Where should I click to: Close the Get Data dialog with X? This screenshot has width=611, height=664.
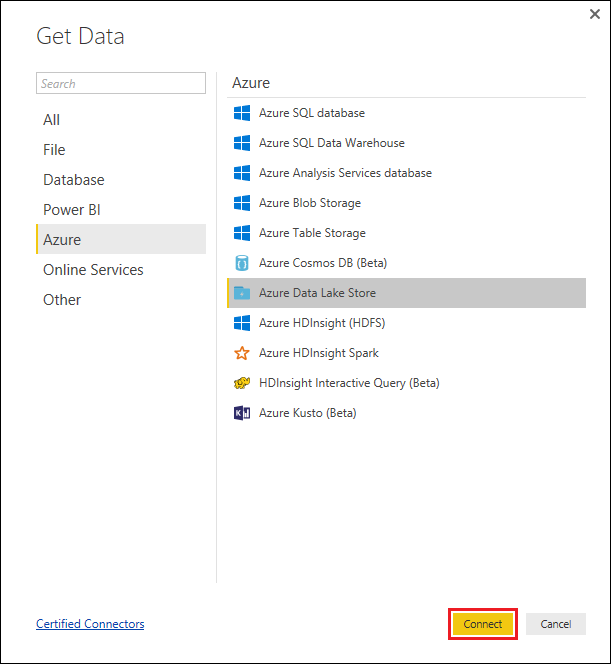(x=595, y=14)
